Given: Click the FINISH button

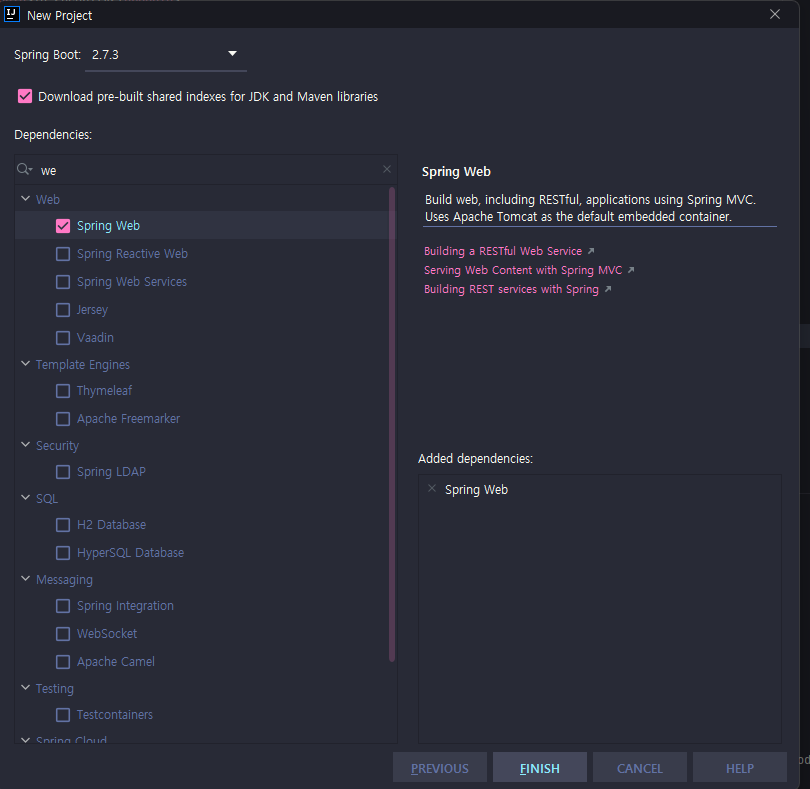Looking at the screenshot, I should point(539,768).
